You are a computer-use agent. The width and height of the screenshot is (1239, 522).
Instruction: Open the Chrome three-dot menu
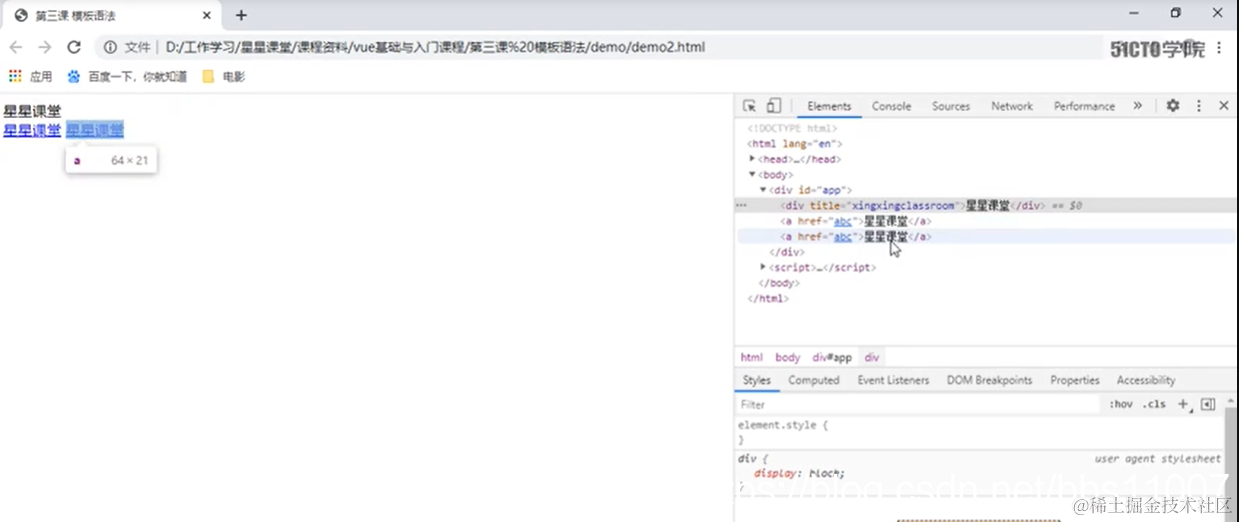[1219, 47]
